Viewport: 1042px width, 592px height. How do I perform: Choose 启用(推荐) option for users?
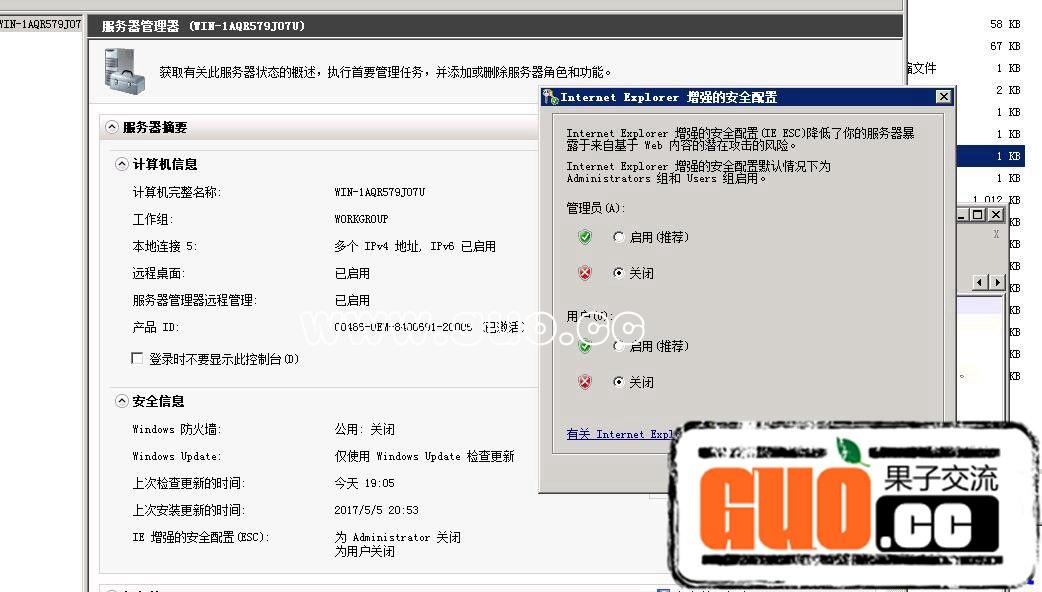click(619, 346)
